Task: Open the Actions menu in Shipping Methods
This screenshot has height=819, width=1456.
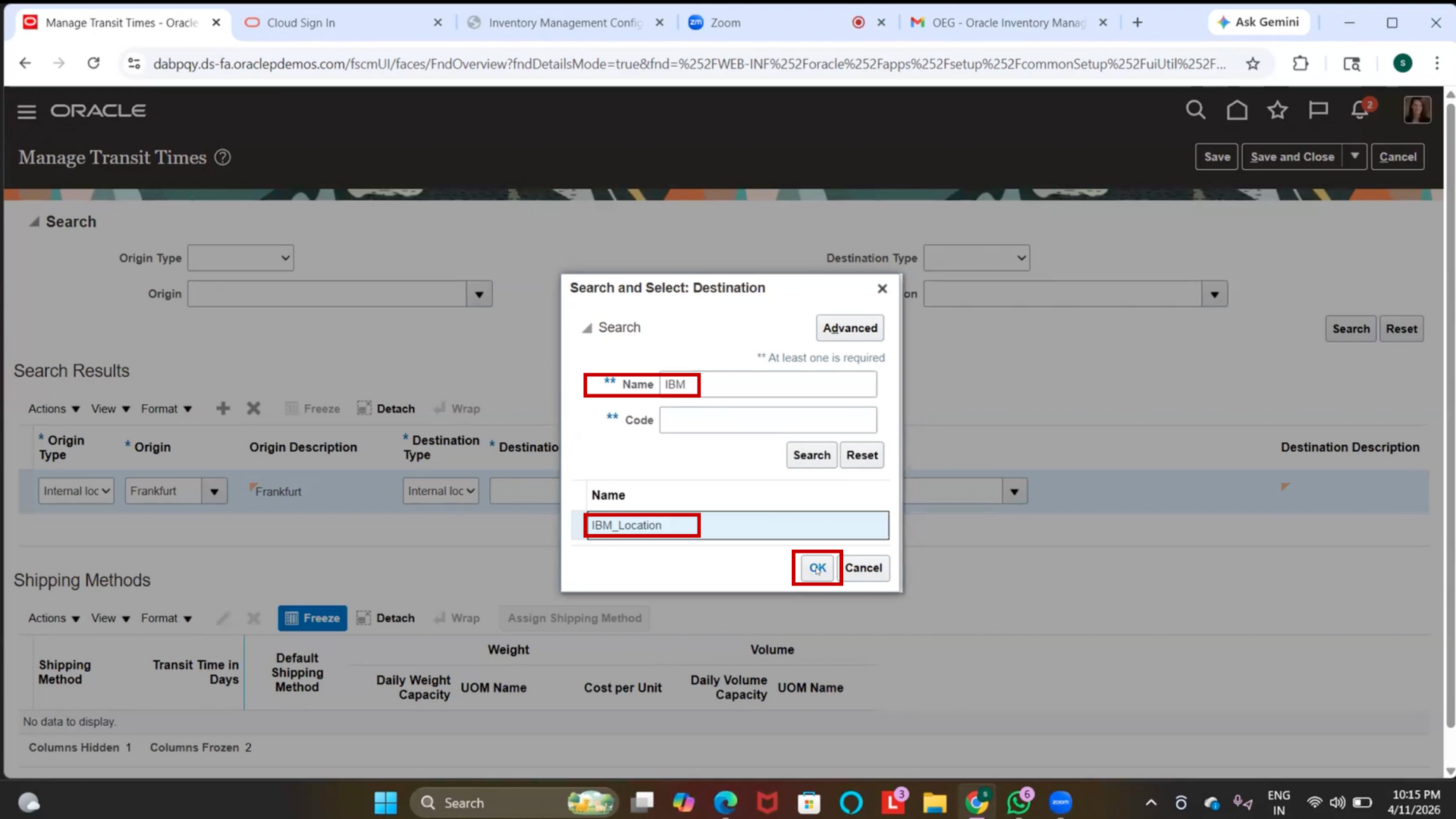Action: (54, 618)
